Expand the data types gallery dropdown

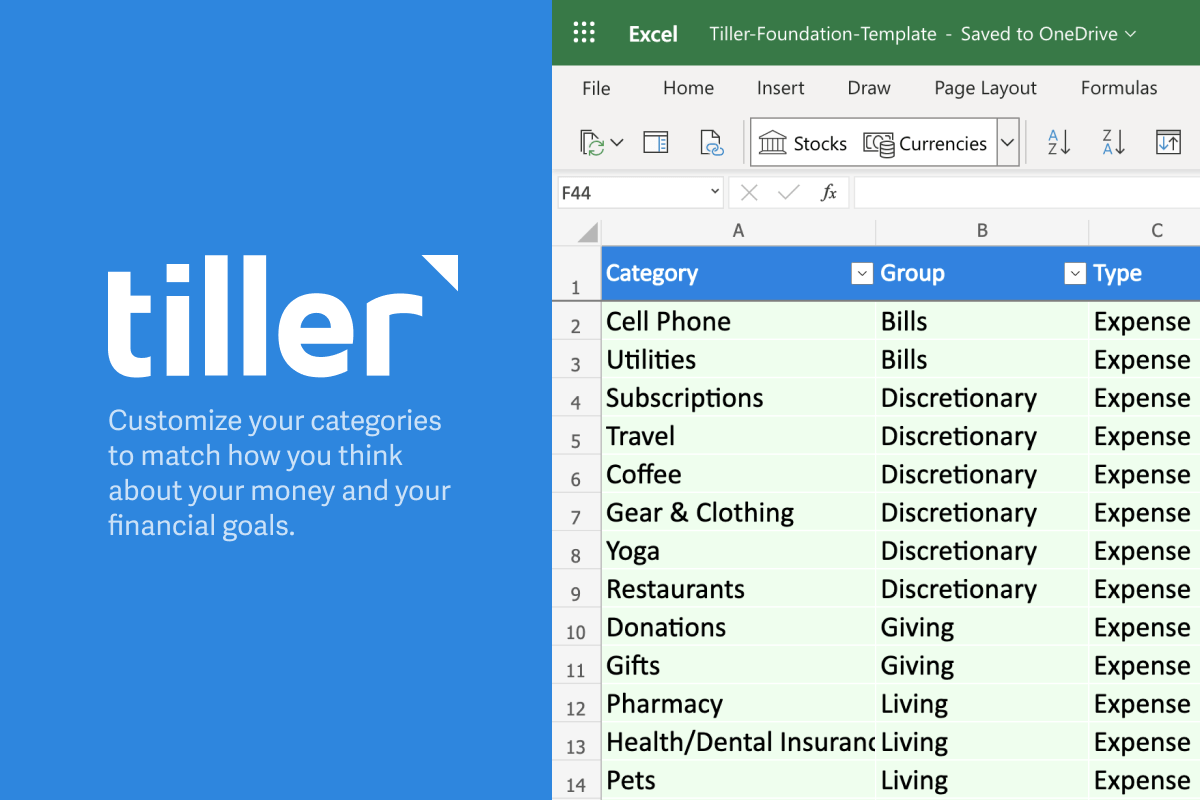pyautogui.click(x=1008, y=143)
